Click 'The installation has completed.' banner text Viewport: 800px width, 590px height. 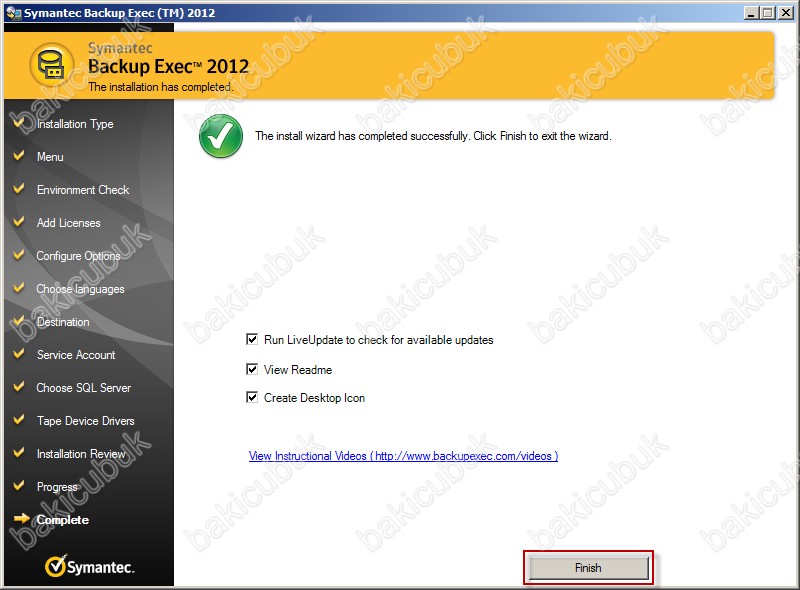click(160, 87)
